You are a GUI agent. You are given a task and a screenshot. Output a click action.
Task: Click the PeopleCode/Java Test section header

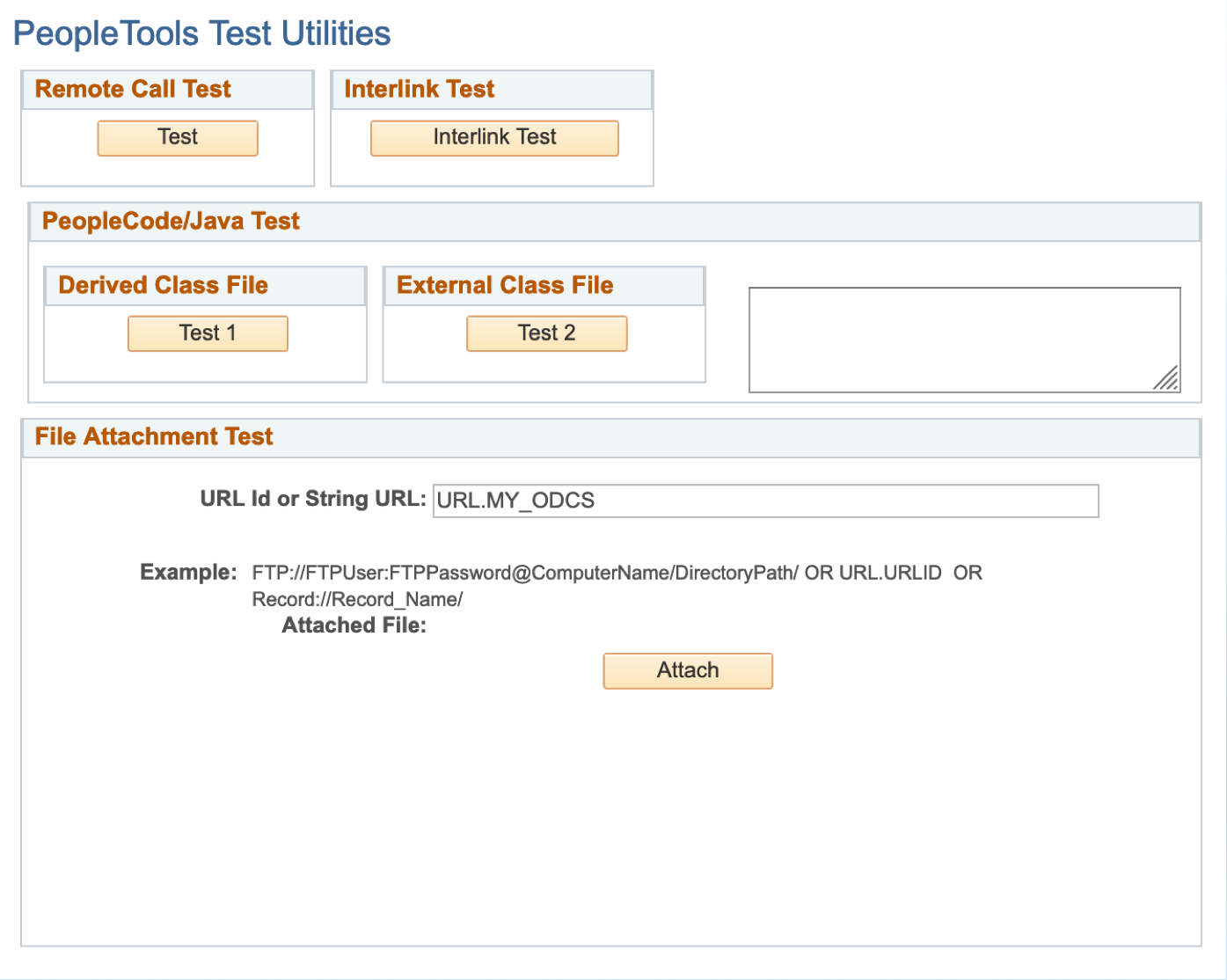click(x=171, y=222)
